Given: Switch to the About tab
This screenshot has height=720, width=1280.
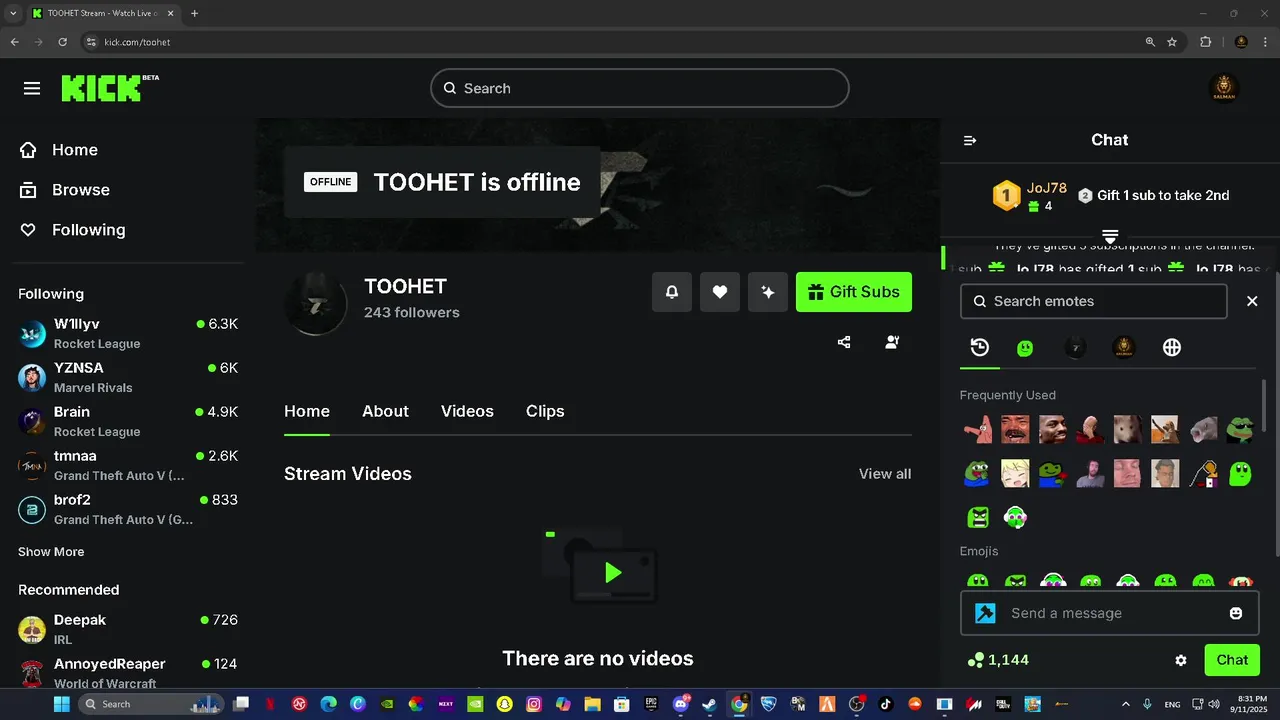Looking at the screenshot, I should [x=385, y=411].
